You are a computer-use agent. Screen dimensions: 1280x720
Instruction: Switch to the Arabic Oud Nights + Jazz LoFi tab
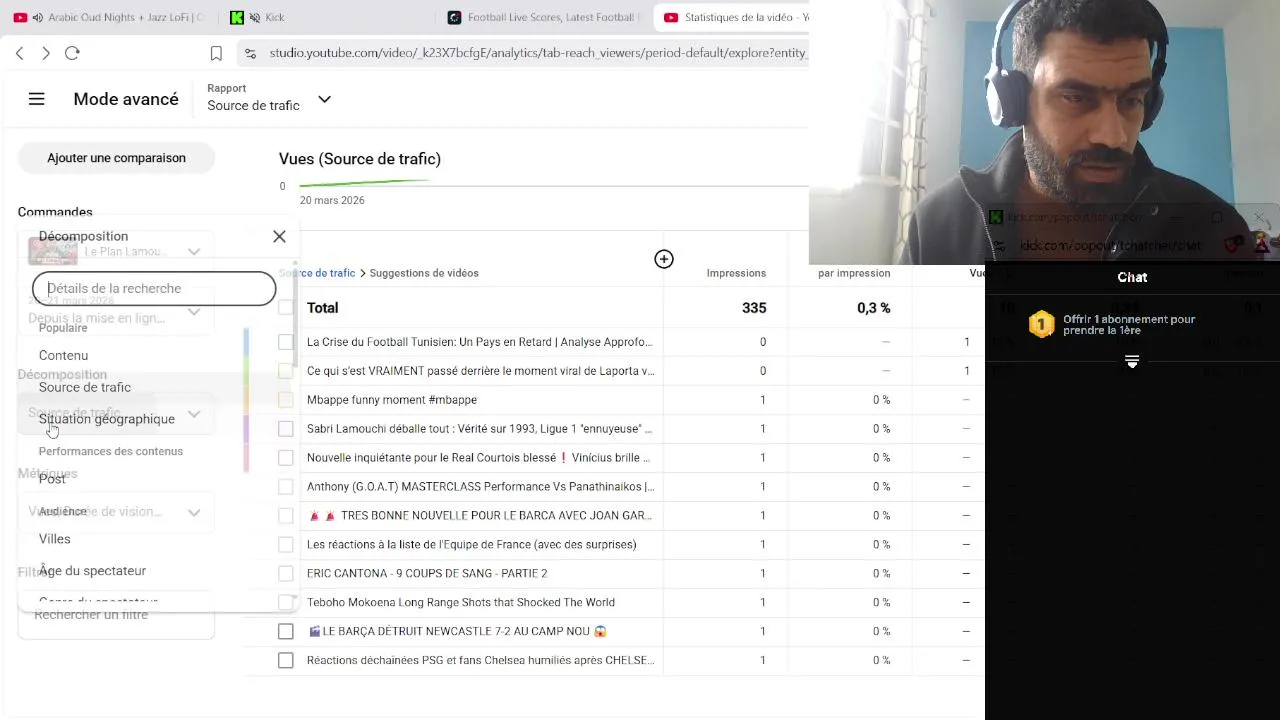coord(109,17)
